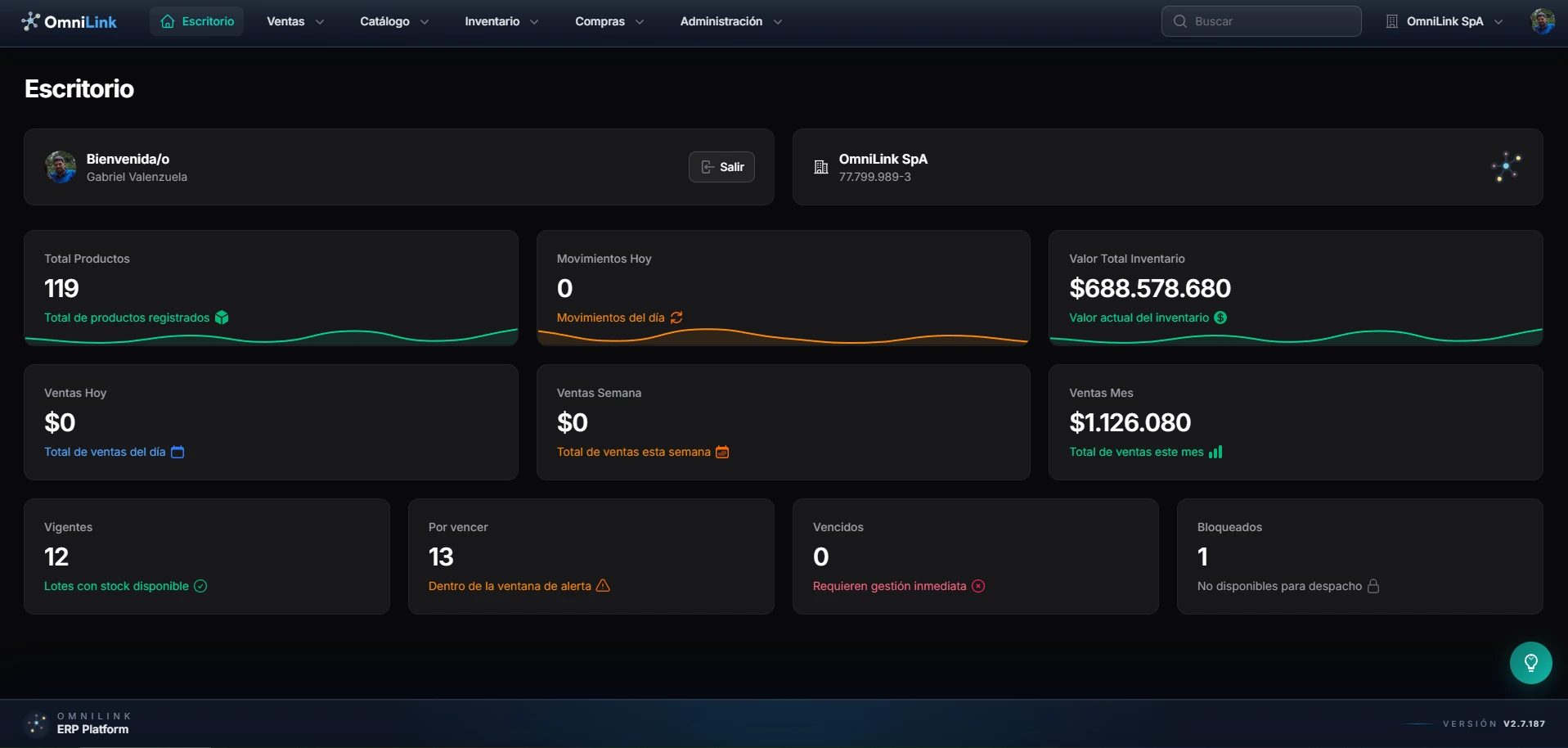This screenshot has height=748, width=1568.
Task: Click the version V2.7.187 label
Action: 1494,723
